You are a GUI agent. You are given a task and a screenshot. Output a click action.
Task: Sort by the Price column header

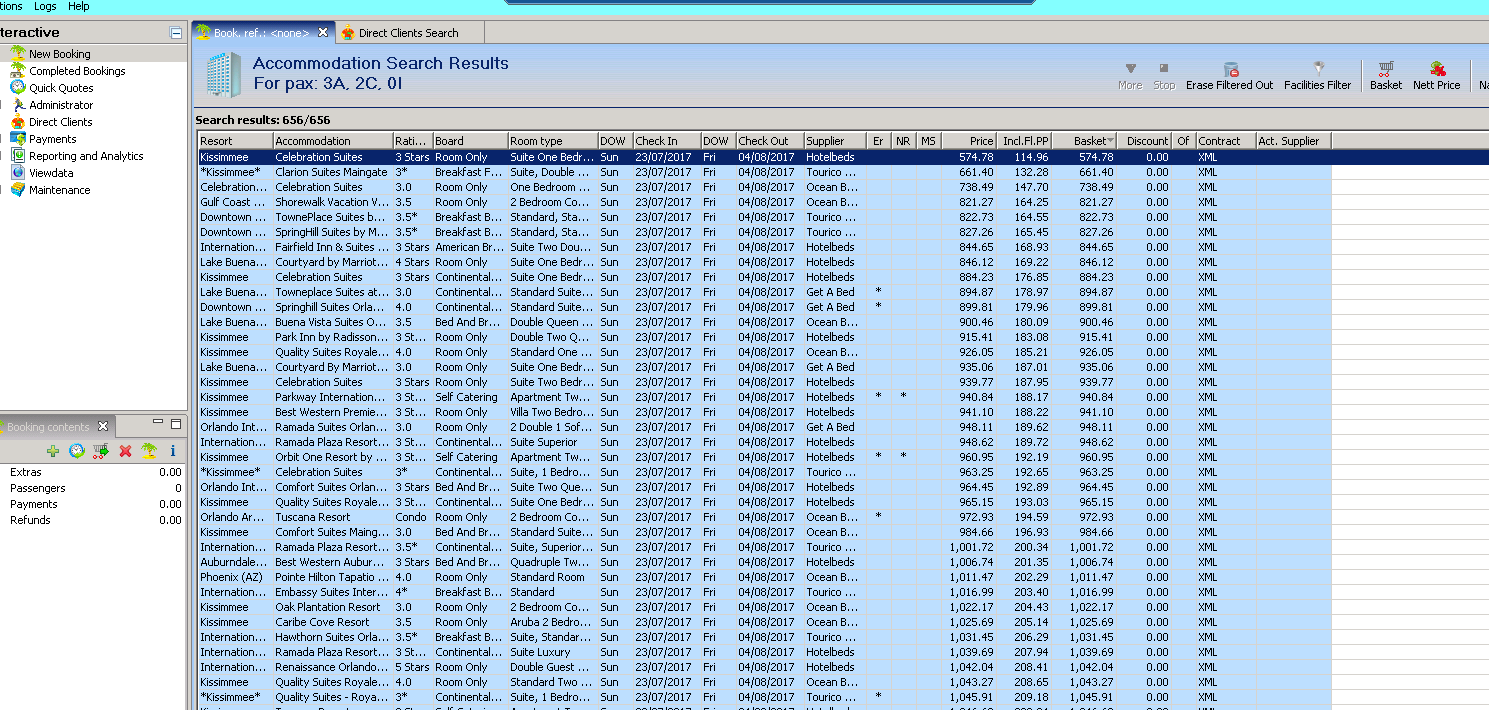click(x=970, y=141)
